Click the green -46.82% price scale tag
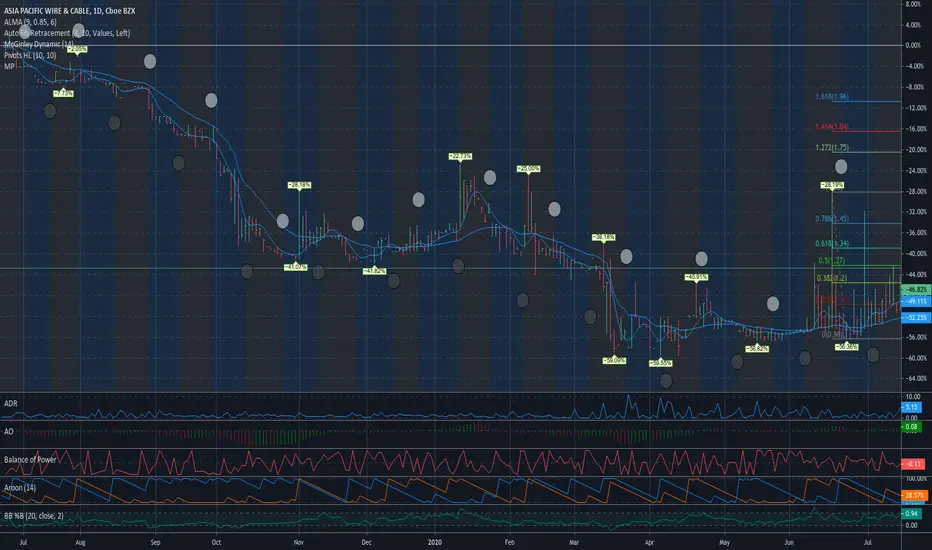 916,290
